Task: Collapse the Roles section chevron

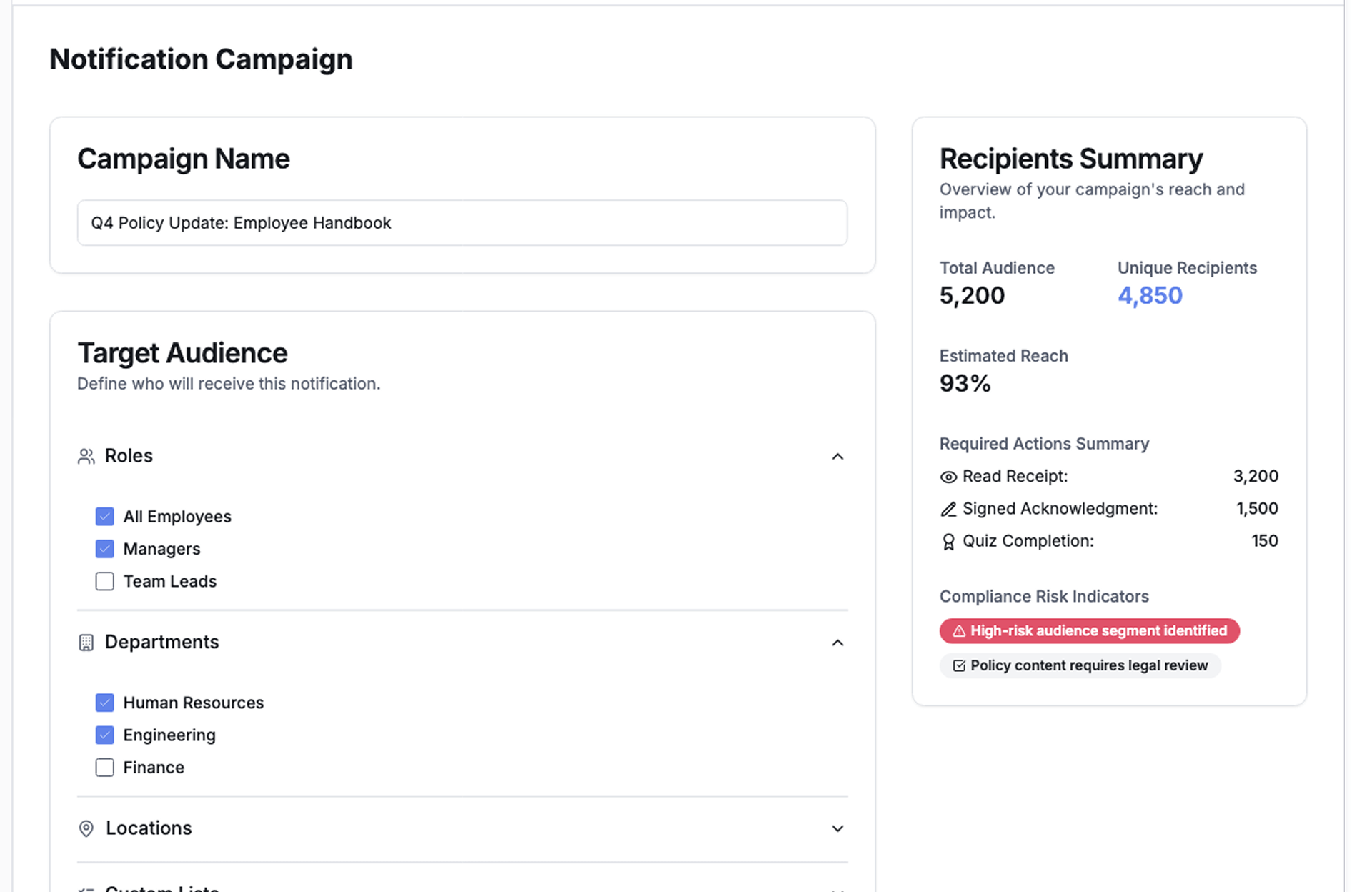Action: (x=837, y=456)
